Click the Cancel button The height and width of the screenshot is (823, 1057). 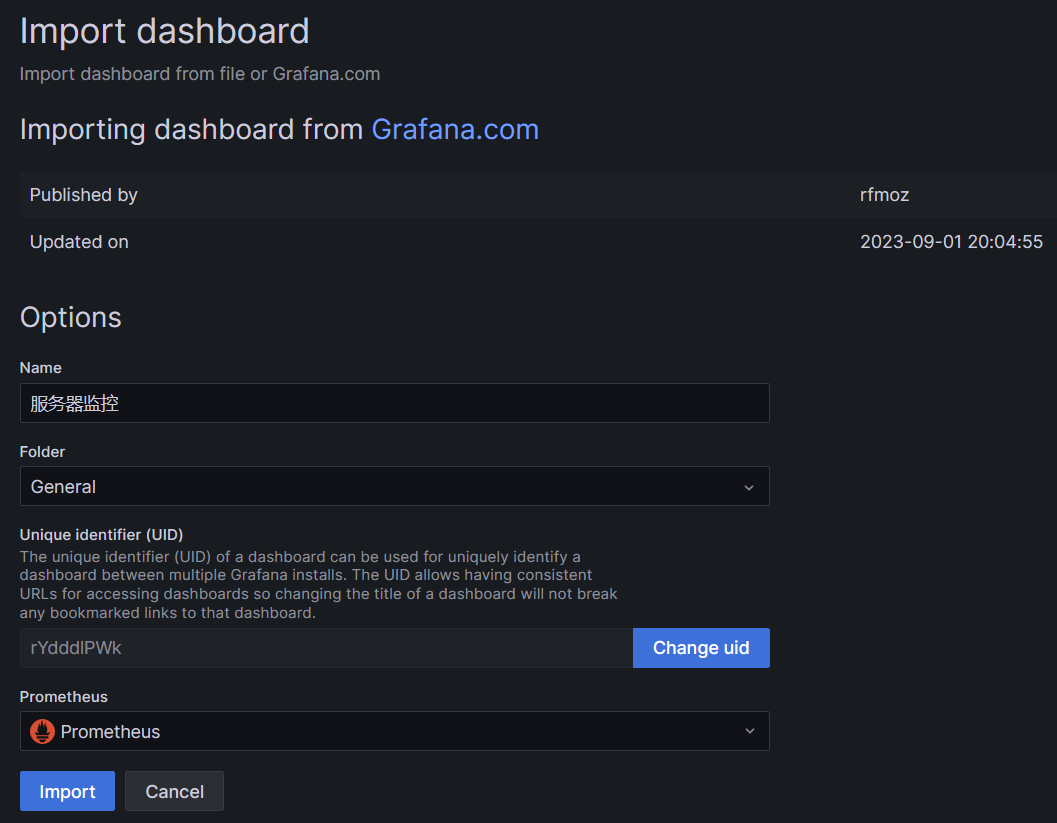click(174, 791)
